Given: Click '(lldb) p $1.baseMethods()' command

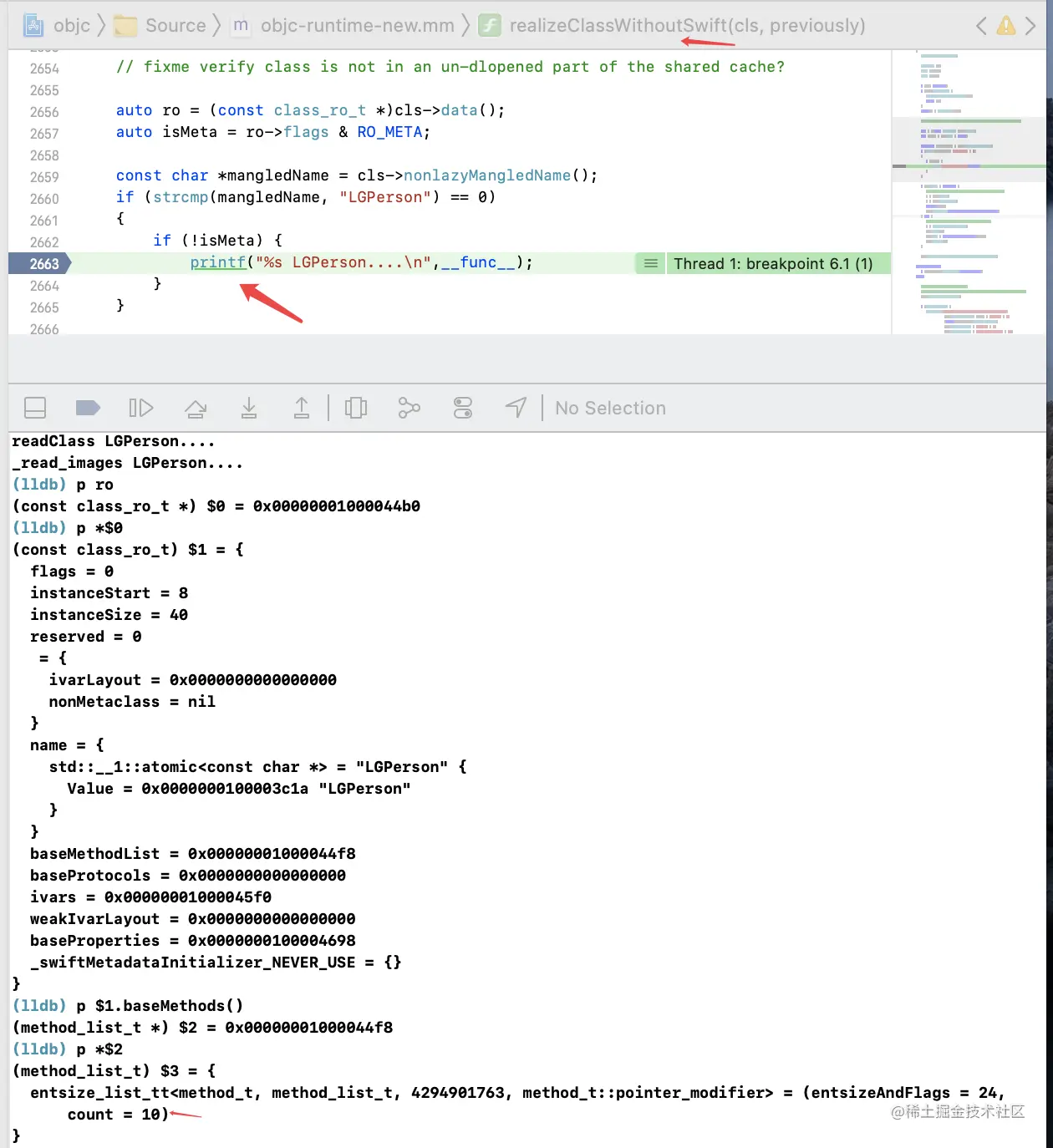Looking at the screenshot, I should click(x=128, y=1006).
